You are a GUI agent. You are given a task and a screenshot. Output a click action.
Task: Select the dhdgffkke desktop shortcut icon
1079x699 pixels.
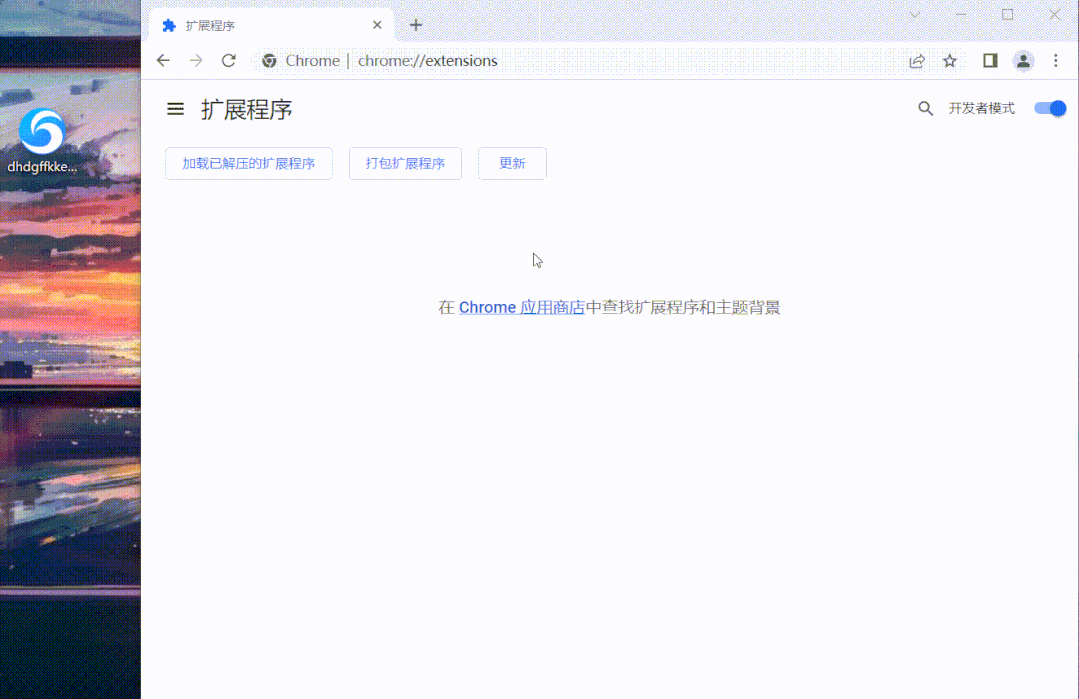tap(42, 141)
